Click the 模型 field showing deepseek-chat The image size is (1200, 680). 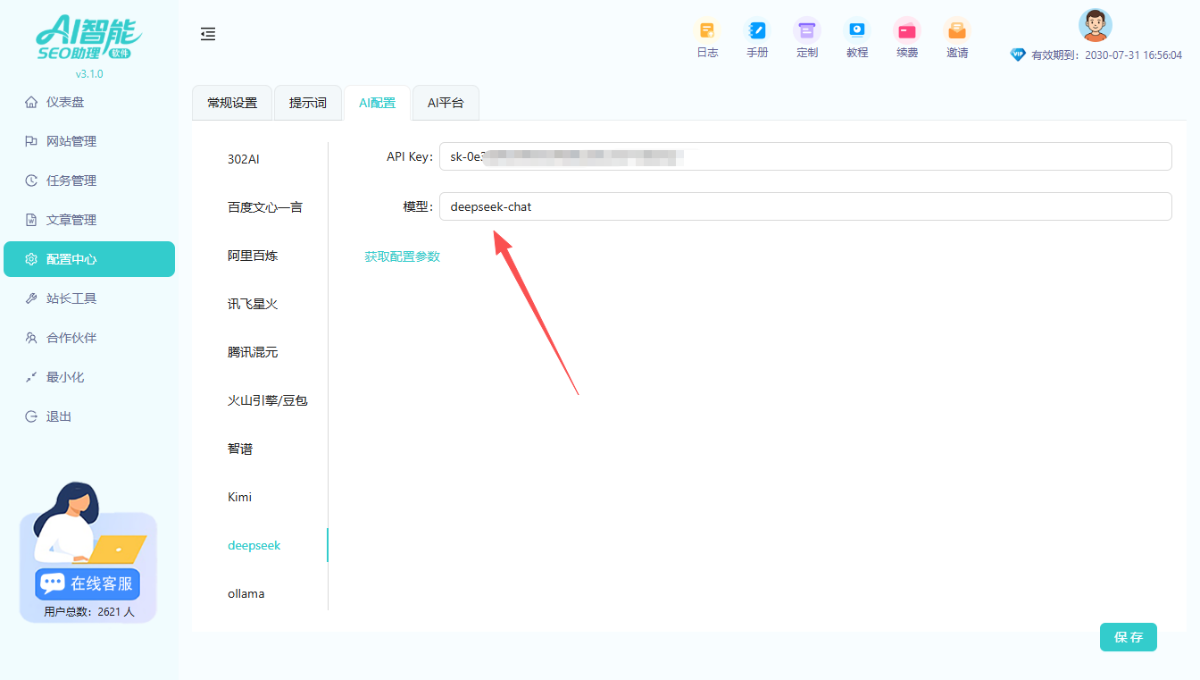(x=805, y=206)
